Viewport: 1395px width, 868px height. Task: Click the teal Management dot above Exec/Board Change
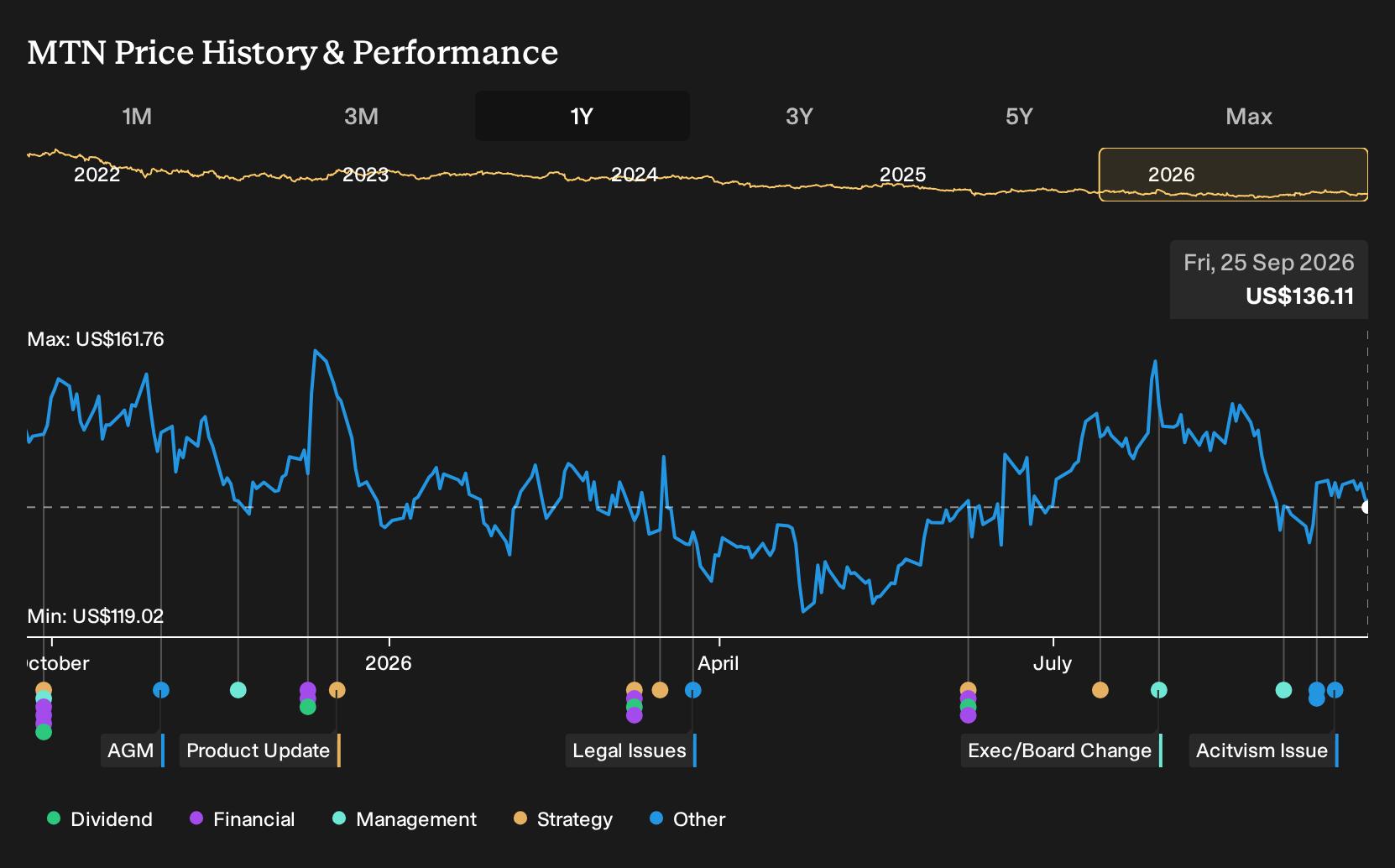coord(1158,690)
